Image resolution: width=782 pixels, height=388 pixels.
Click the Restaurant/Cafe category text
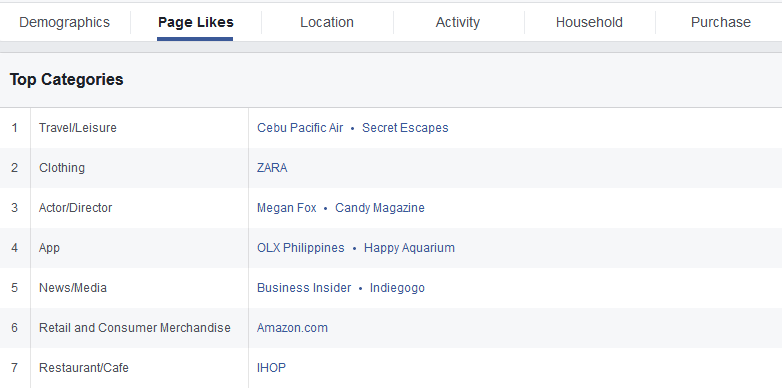pyautogui.click(x=84, y=368)
